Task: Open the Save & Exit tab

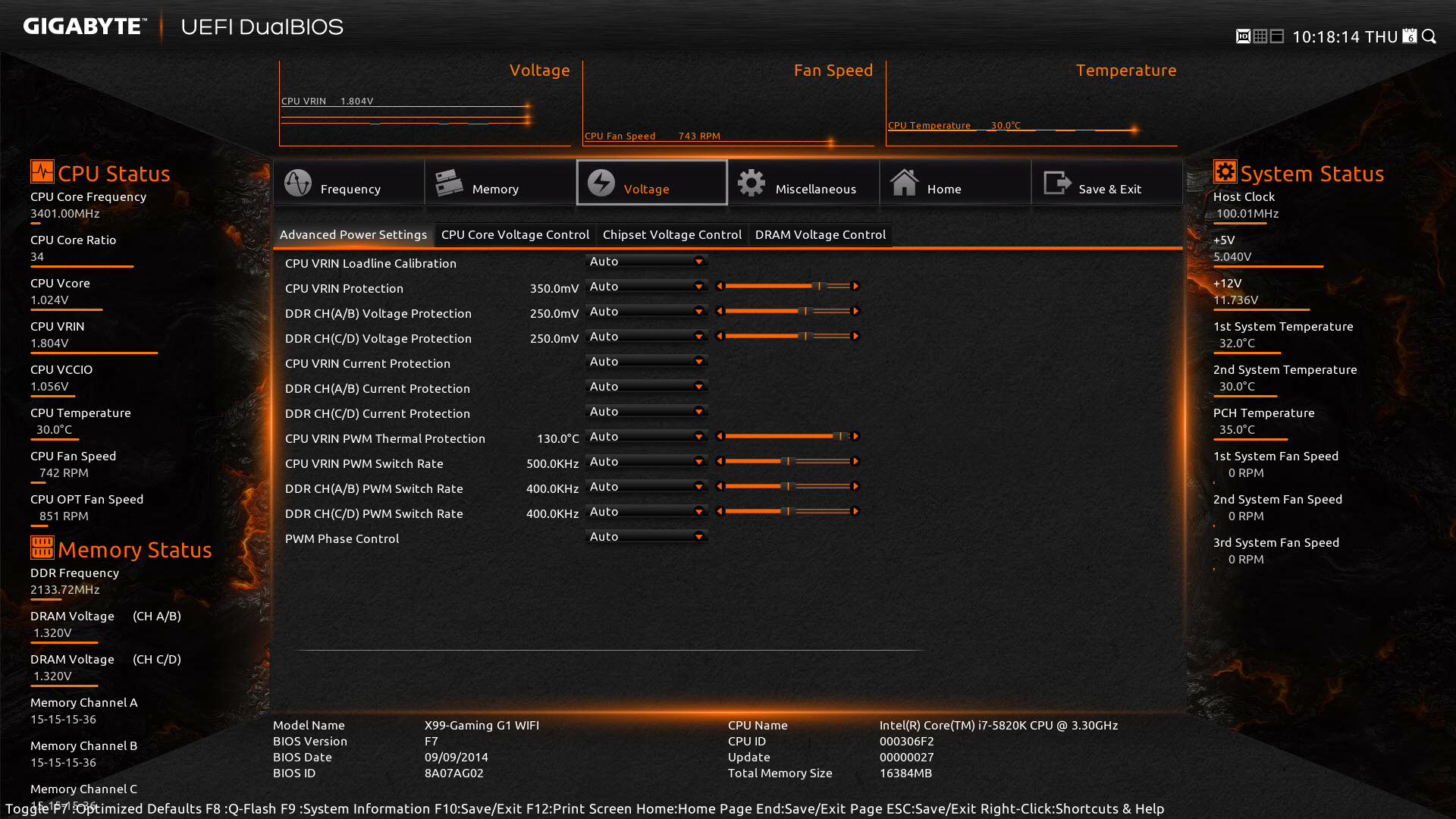Action: 1107,183
